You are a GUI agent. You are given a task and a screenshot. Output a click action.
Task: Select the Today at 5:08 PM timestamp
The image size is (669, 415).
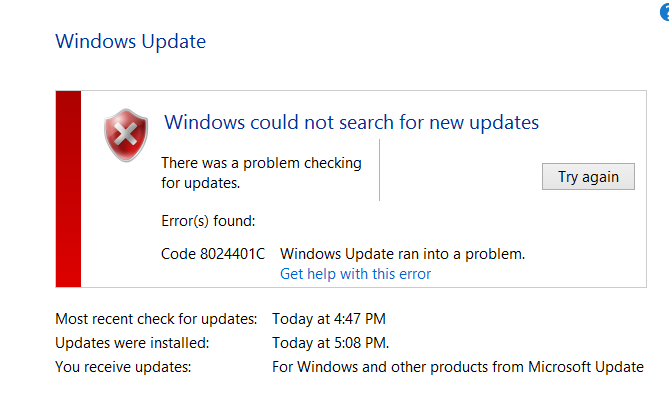coord(331,343)
